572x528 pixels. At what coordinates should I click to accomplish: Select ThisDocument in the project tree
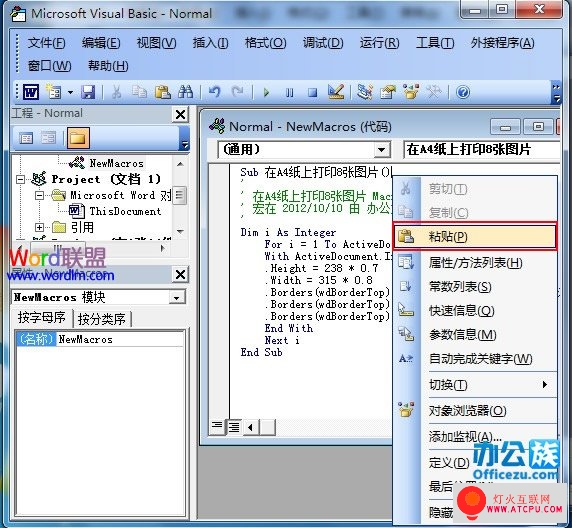click(x=125, y=211)
